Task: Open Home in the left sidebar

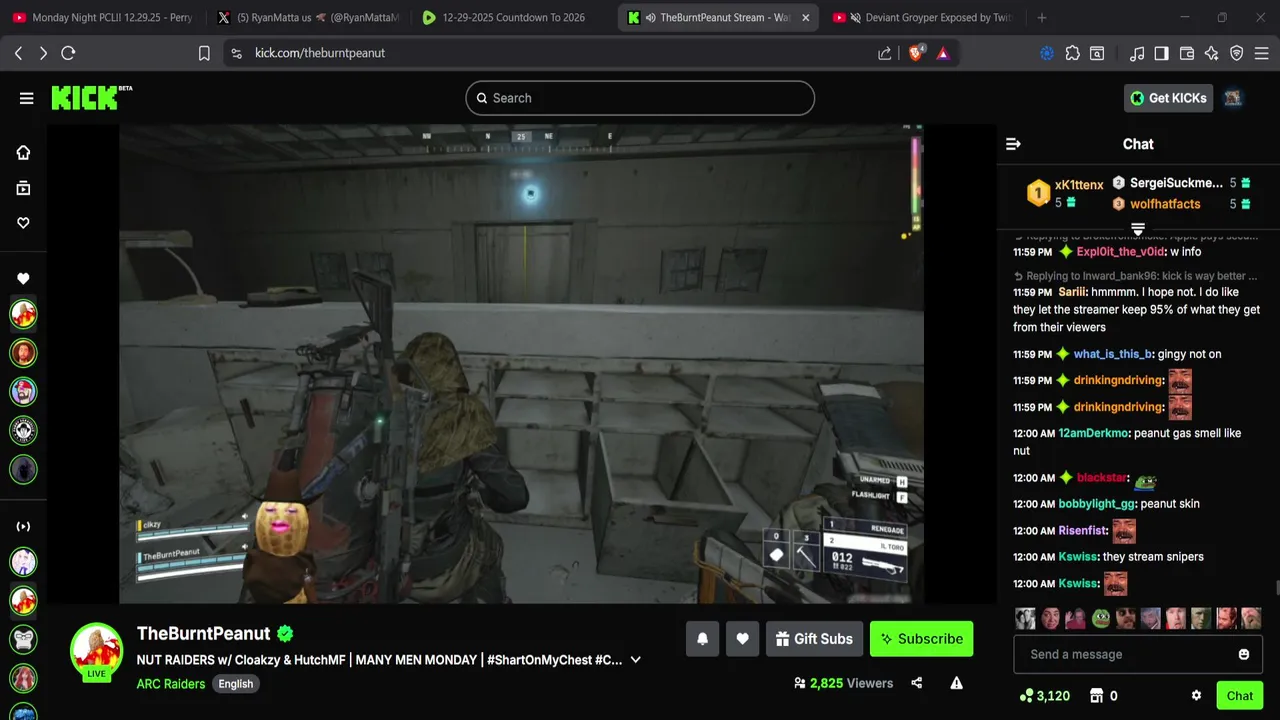Action: (x=23, y=152)
